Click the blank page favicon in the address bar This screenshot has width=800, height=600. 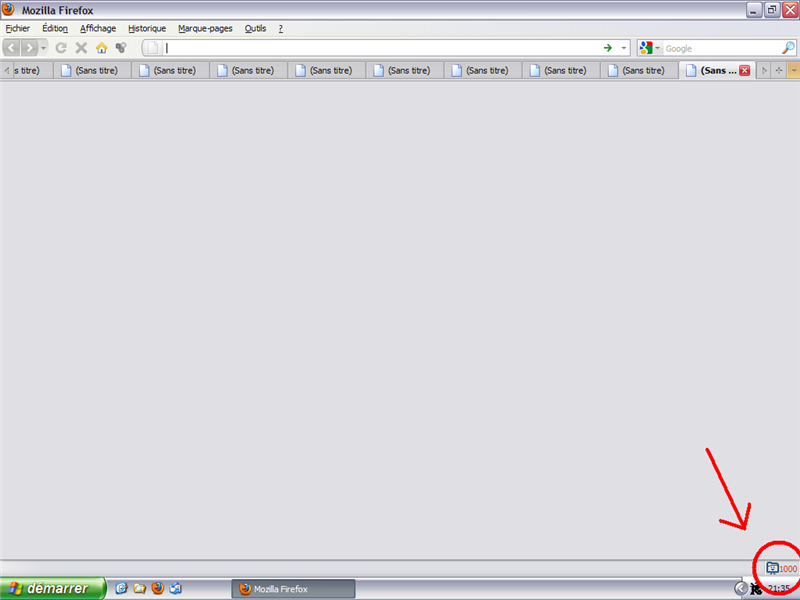click(153, 48)
